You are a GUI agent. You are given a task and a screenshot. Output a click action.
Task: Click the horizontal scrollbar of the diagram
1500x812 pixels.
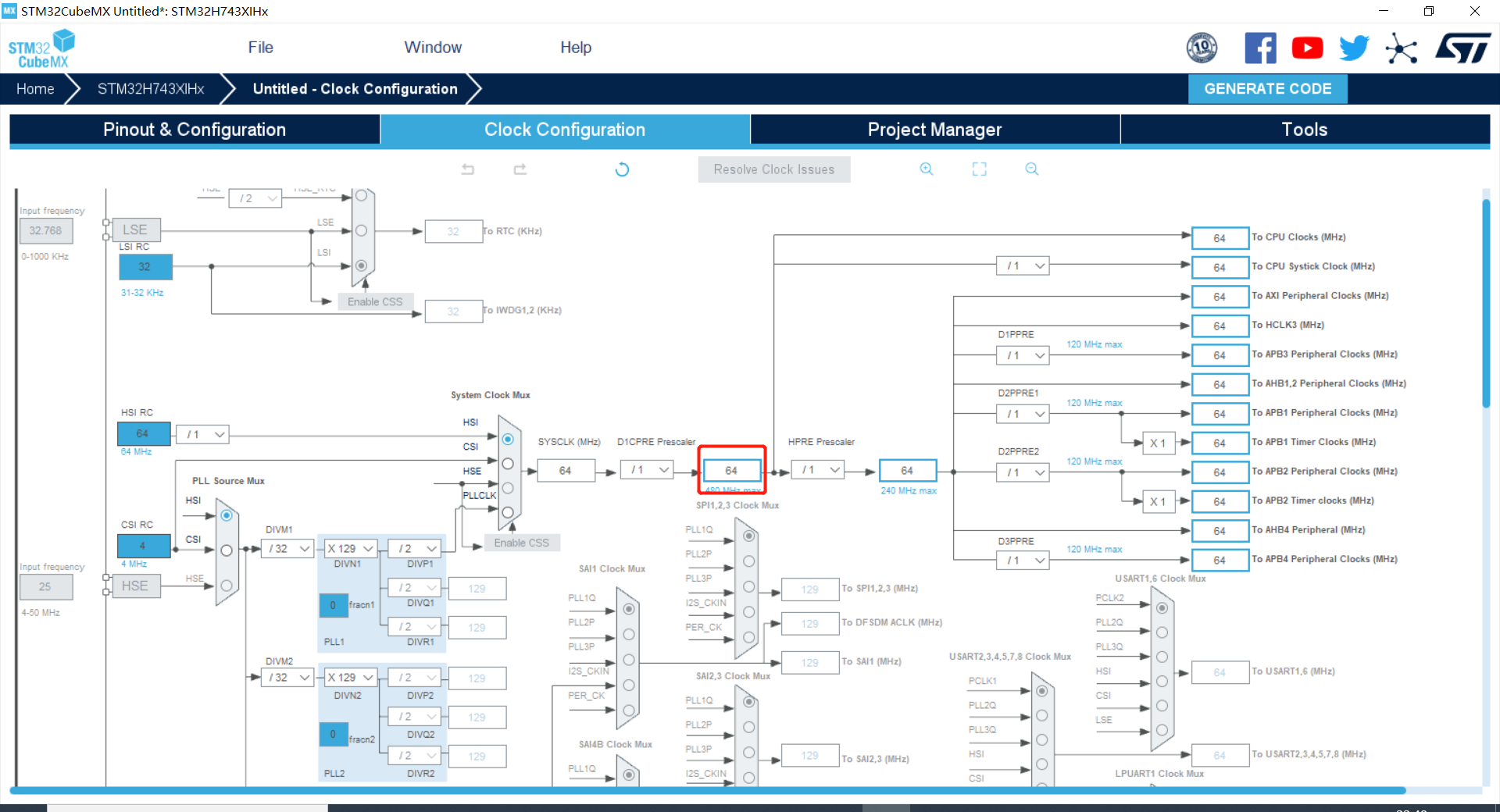pos(708,790)
